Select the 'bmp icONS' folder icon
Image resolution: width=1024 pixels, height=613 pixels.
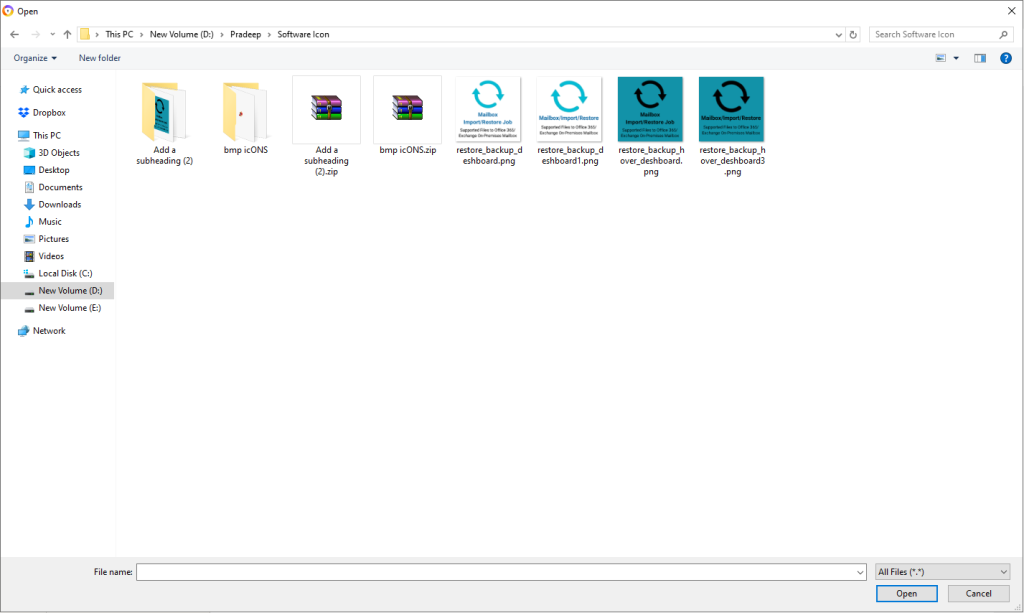tap(246, 111)
